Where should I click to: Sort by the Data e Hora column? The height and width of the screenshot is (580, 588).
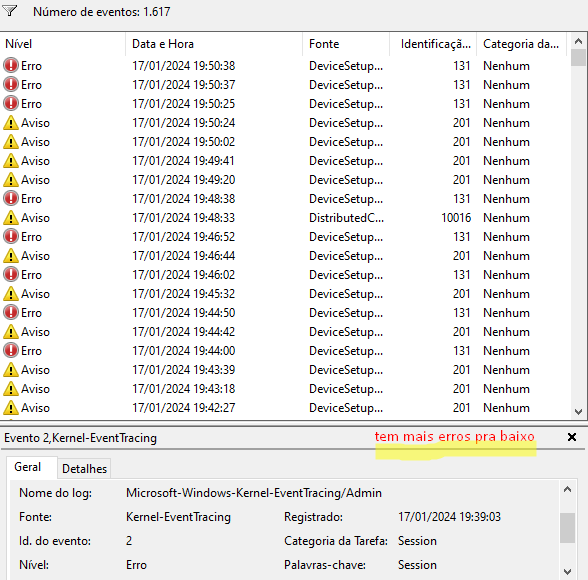[214, 44]
